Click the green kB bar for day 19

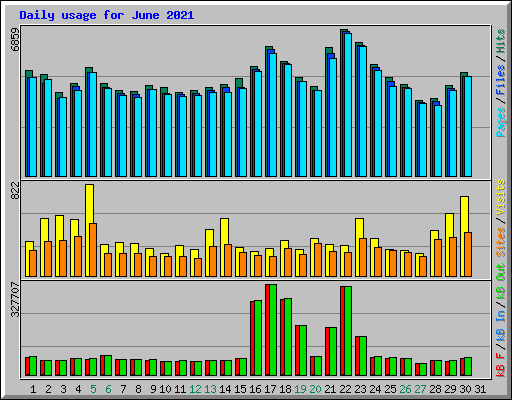point(303,351)
